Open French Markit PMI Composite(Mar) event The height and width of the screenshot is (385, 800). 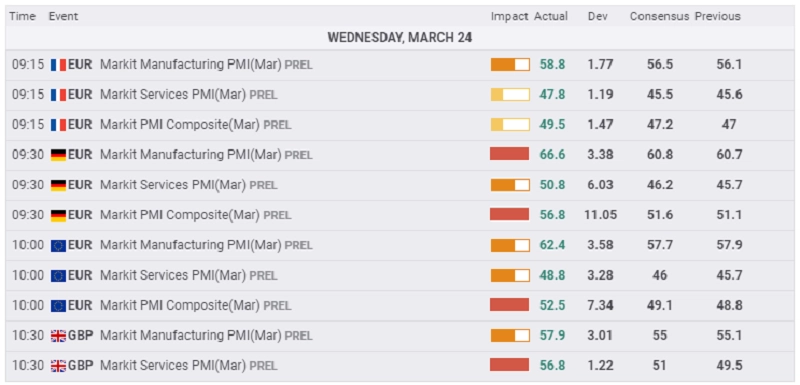(x=195, y=125)
